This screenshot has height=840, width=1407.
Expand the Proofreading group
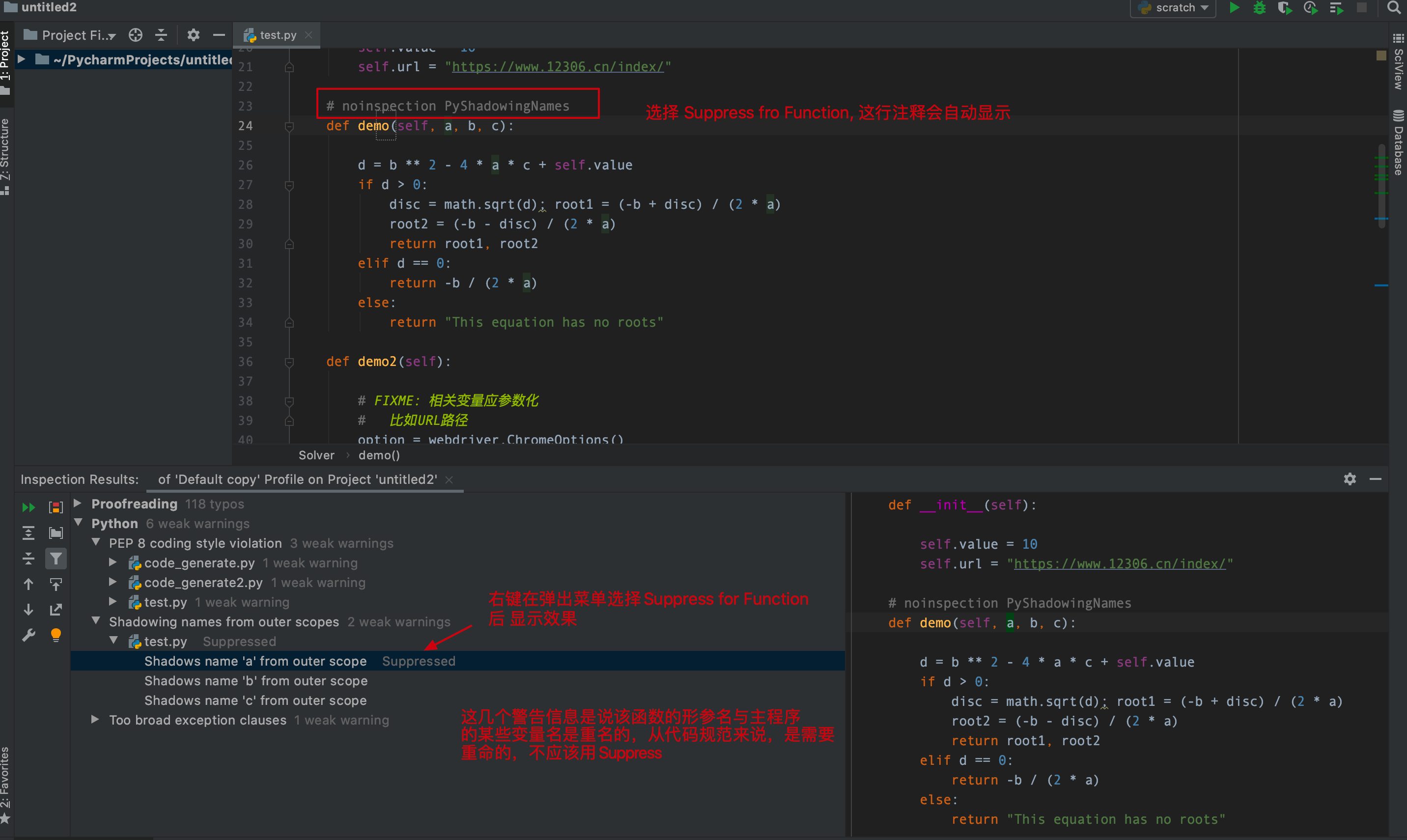78,503
